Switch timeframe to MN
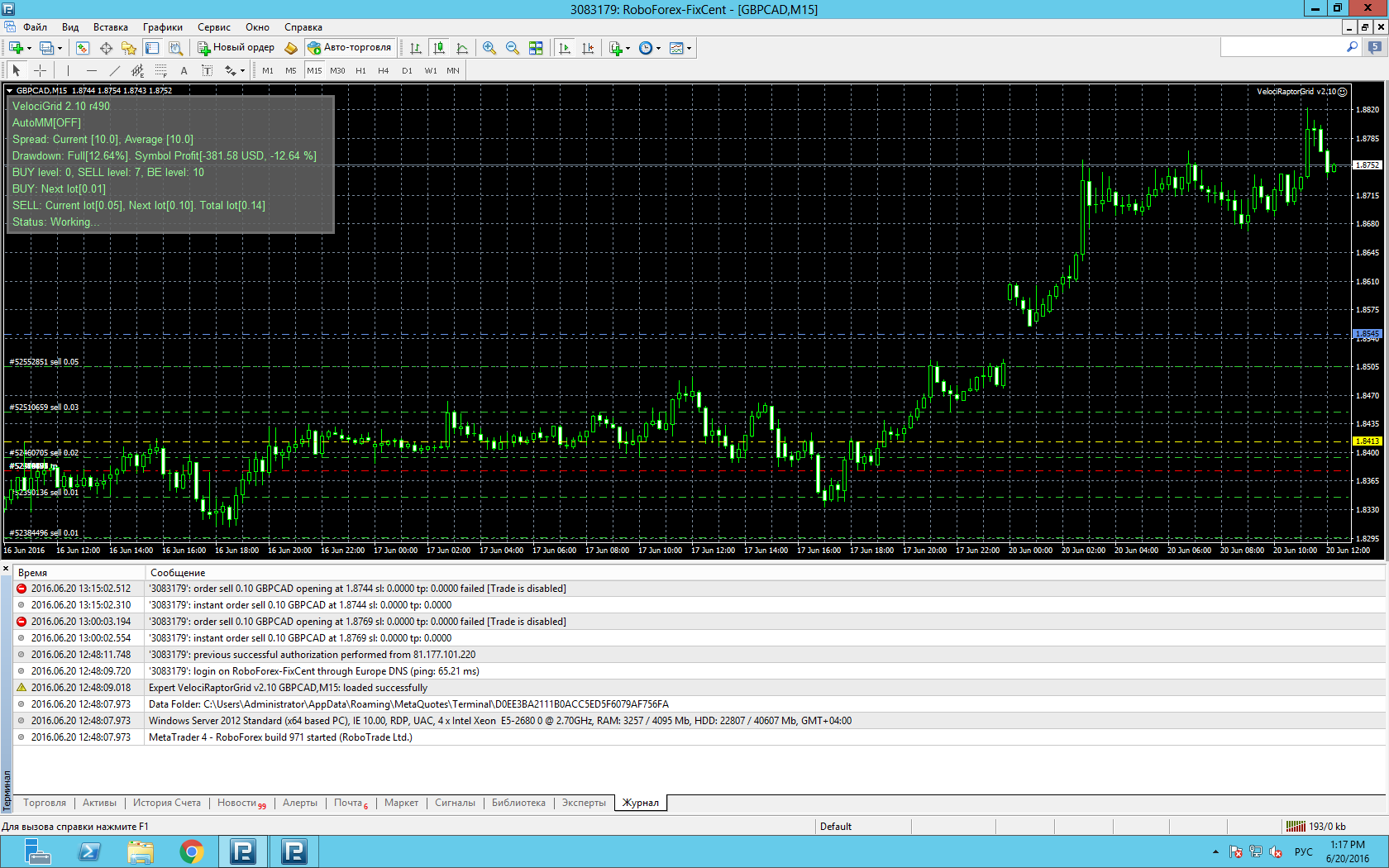 click(x=453, y=70)
